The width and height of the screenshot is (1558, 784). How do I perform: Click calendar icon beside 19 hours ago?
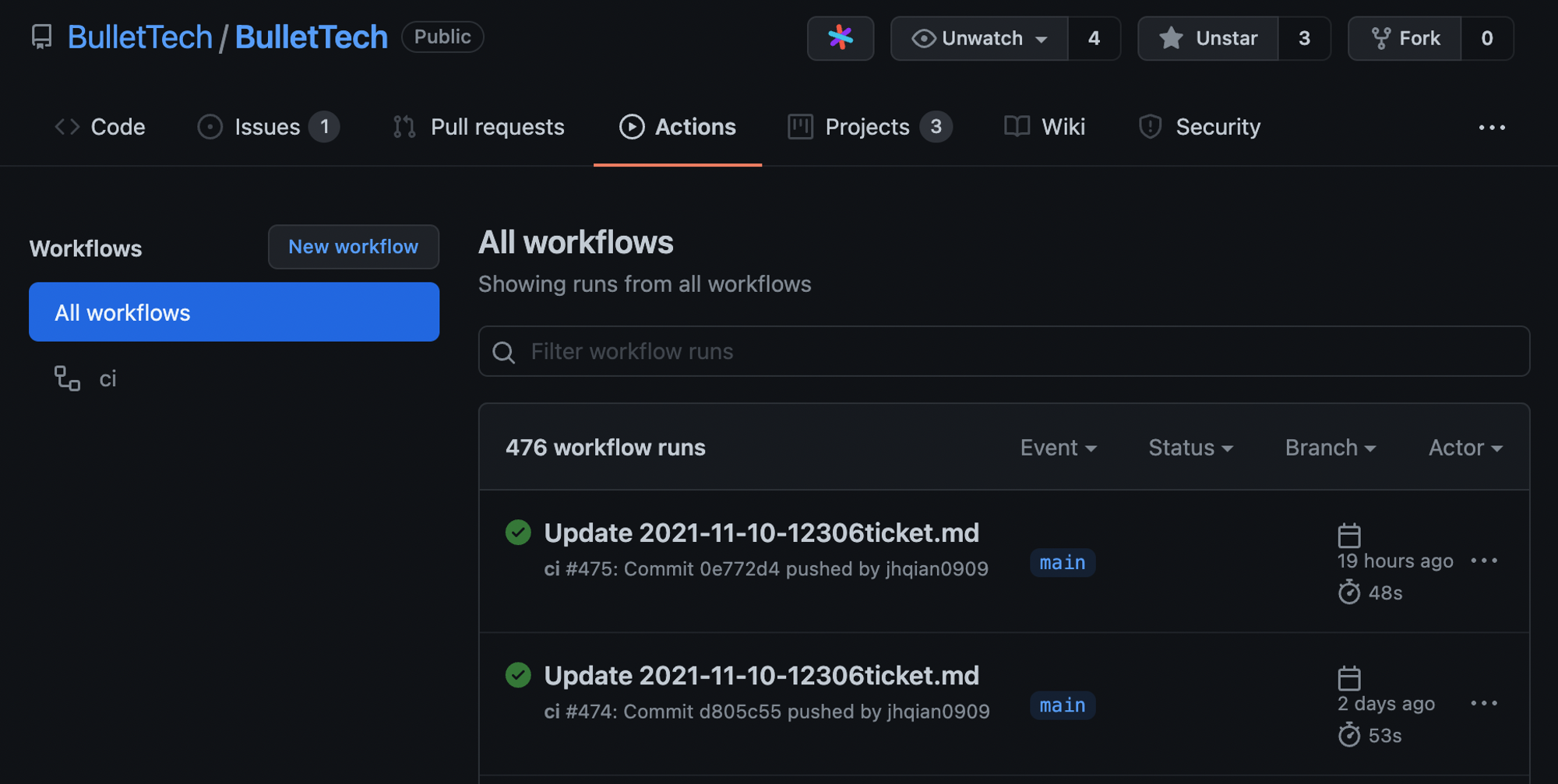coord(1349,536)
